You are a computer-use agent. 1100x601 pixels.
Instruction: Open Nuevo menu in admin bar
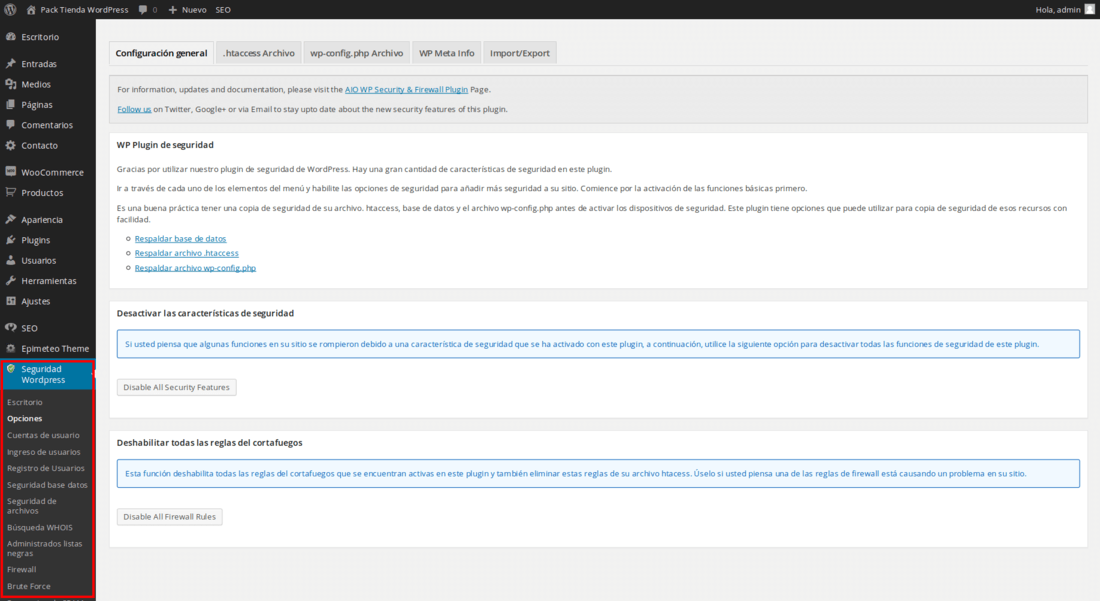point(194,10)
